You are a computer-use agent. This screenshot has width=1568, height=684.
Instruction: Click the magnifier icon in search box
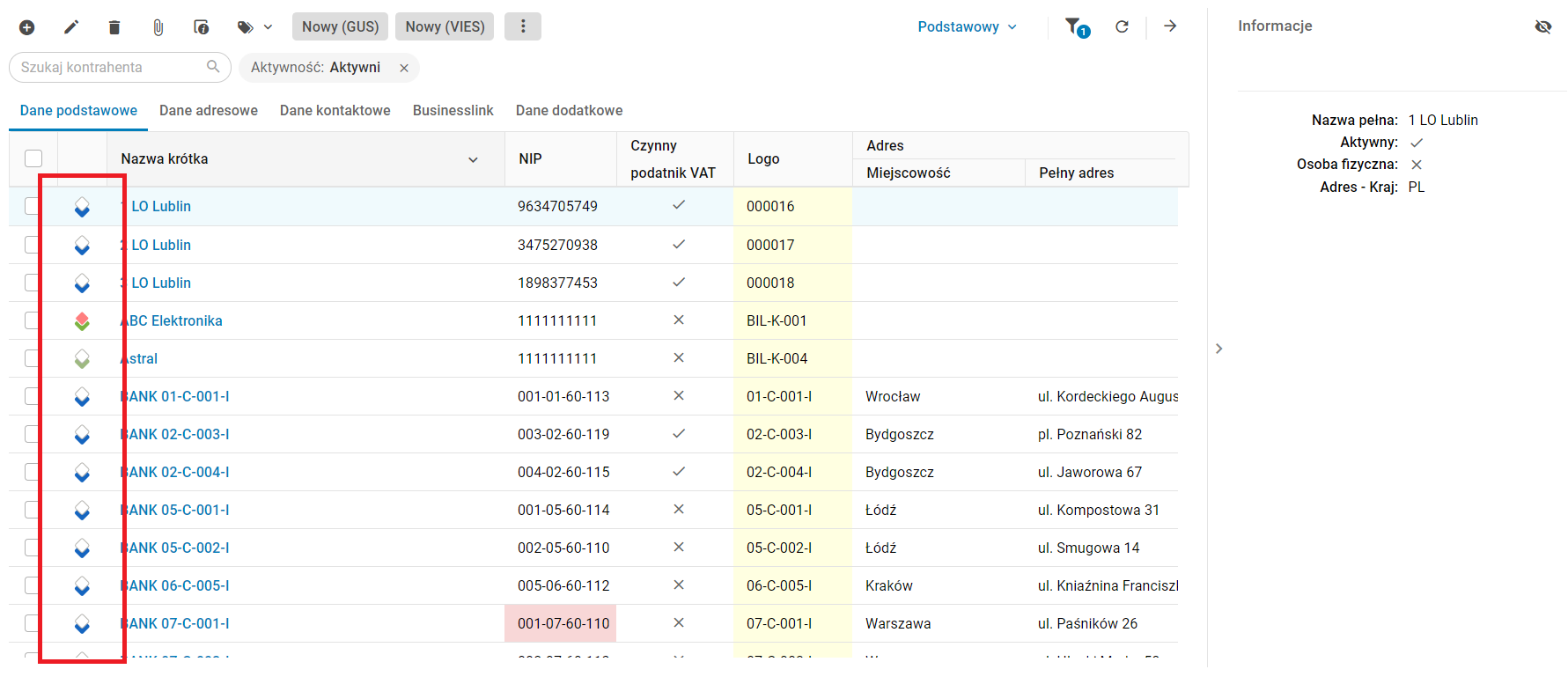click(x=213, y=67)
